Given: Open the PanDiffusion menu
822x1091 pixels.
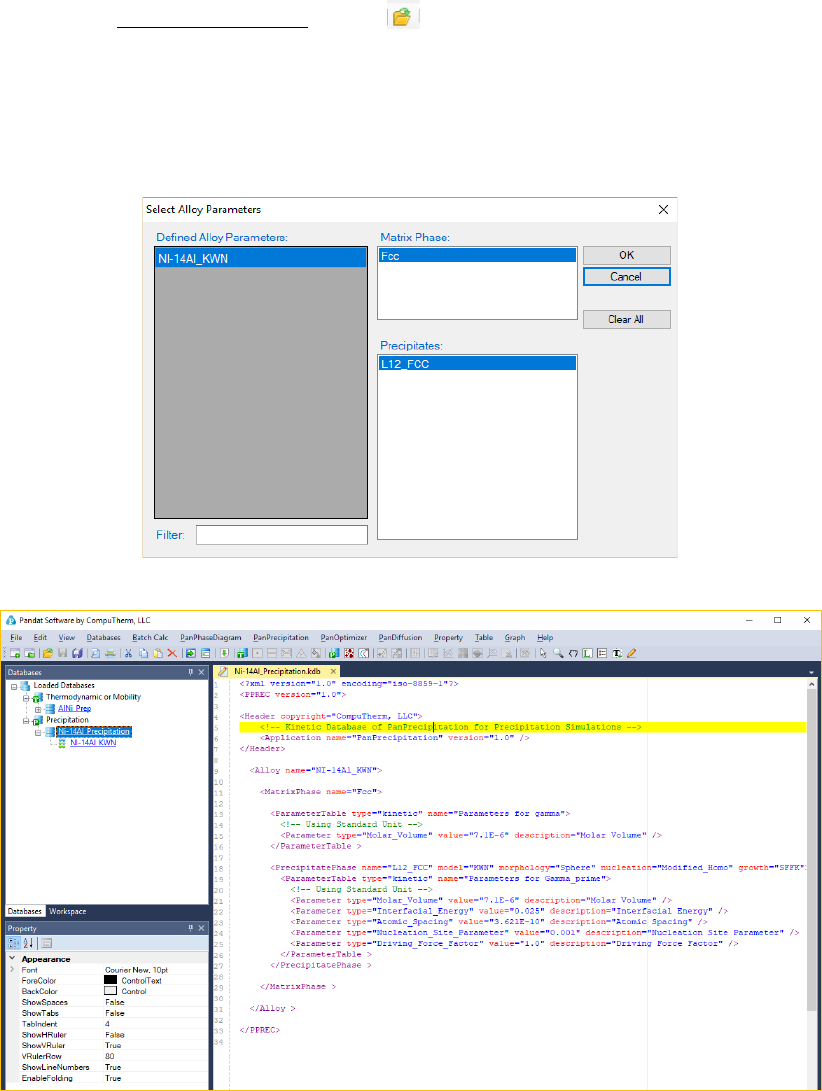Looking at the screenshot, I should point(400,637).
